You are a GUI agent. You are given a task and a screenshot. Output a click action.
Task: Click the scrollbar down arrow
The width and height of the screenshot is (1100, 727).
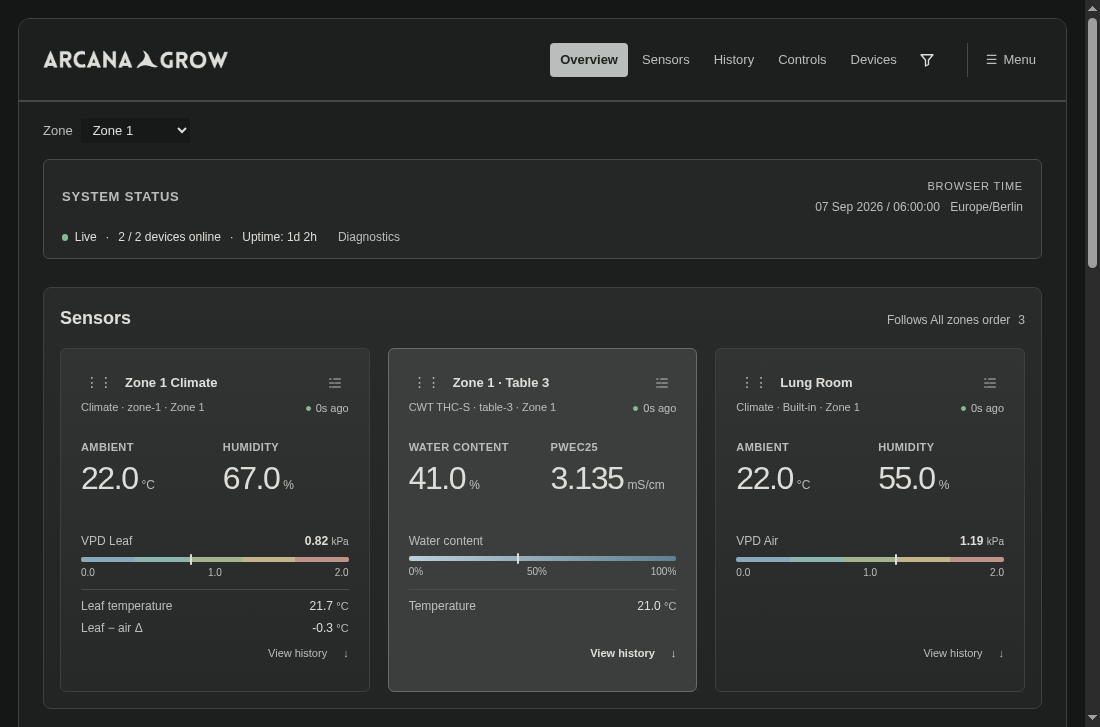point(1092,718)
